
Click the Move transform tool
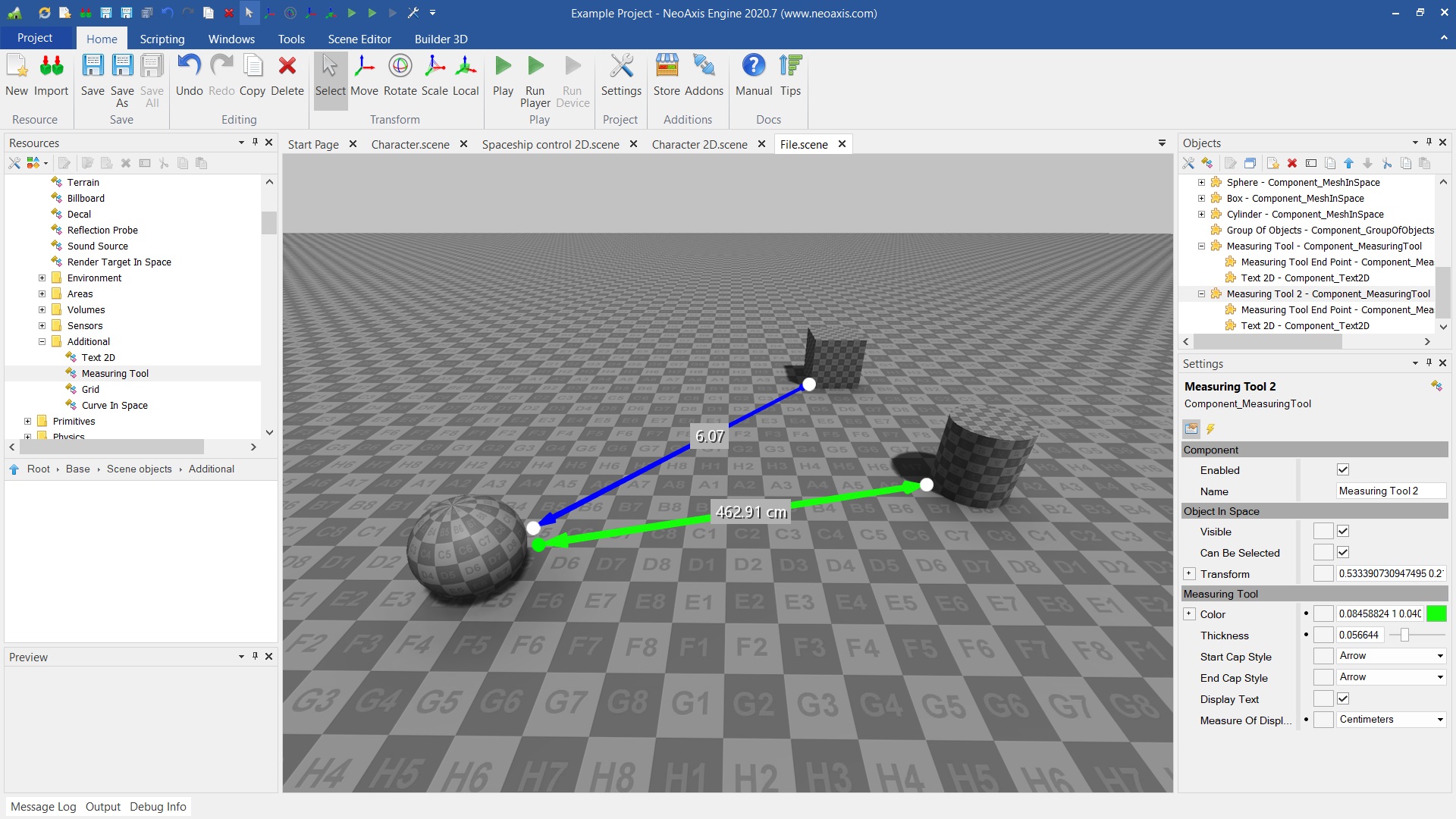coord(364,76)
